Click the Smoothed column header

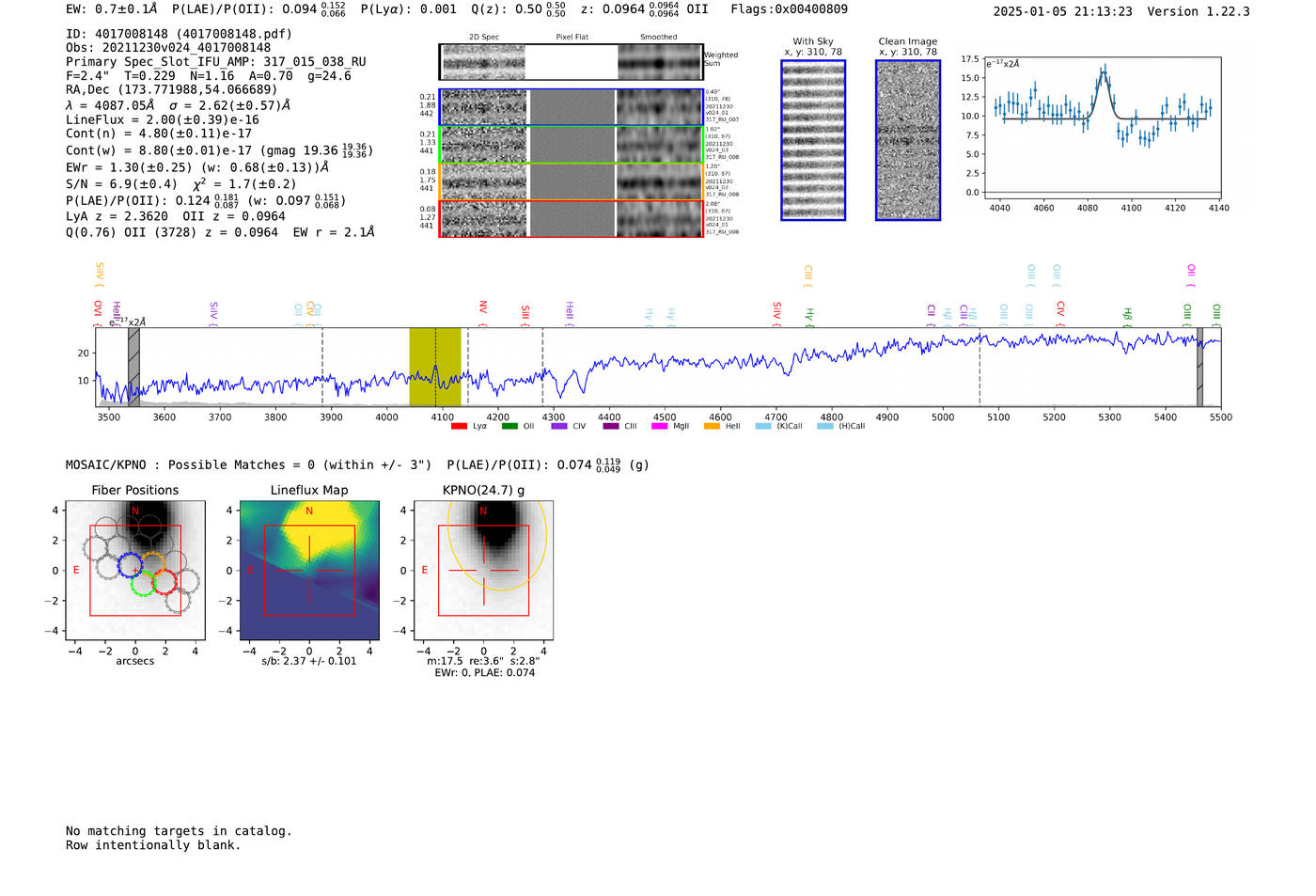click(x=659, y=38)
